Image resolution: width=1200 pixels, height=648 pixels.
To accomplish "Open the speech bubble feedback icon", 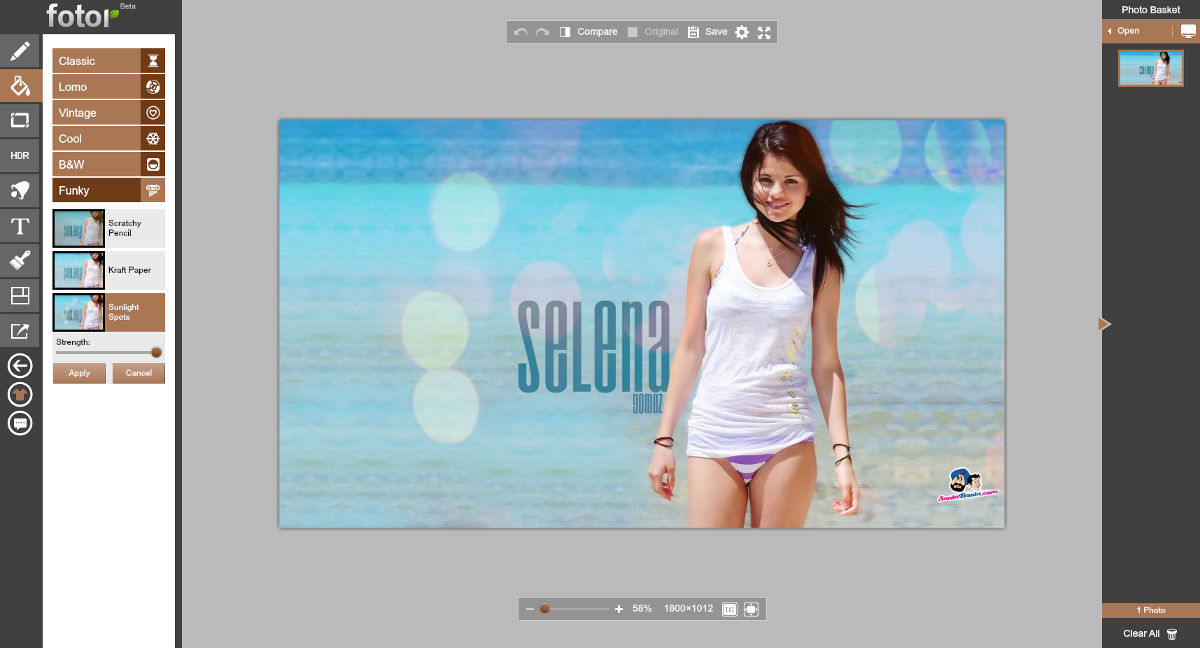I will point(20,424).
